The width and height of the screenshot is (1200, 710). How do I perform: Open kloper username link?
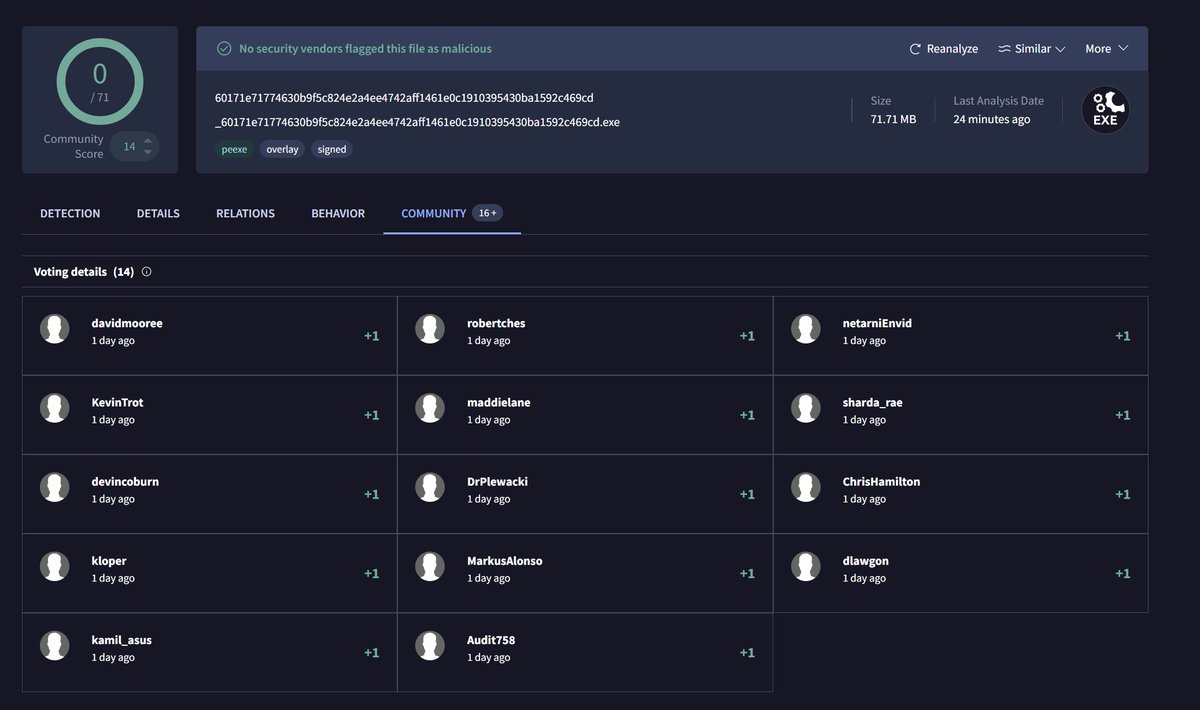[x=109, y=561]
